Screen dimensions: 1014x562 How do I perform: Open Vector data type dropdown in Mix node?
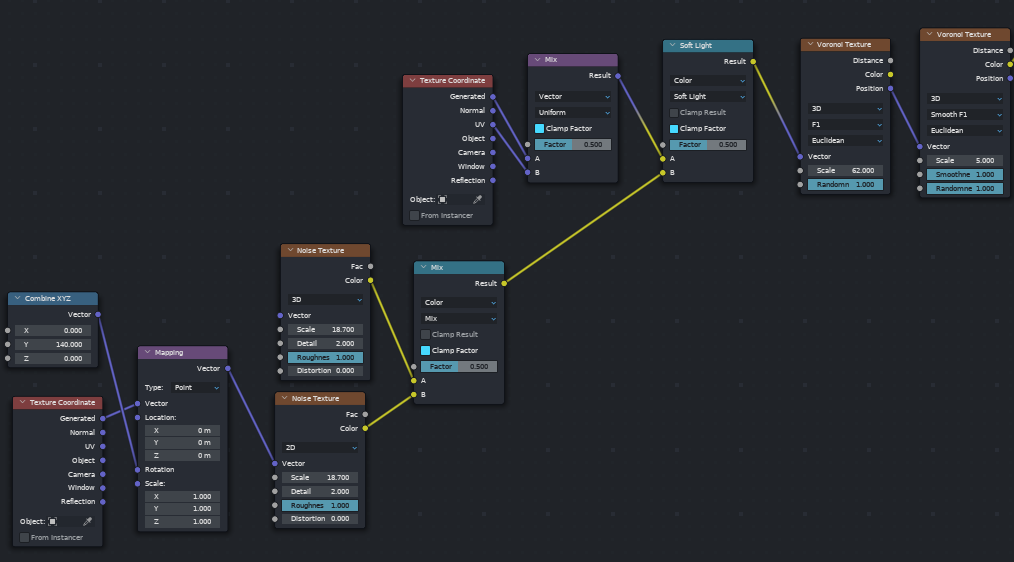[573, 96]
